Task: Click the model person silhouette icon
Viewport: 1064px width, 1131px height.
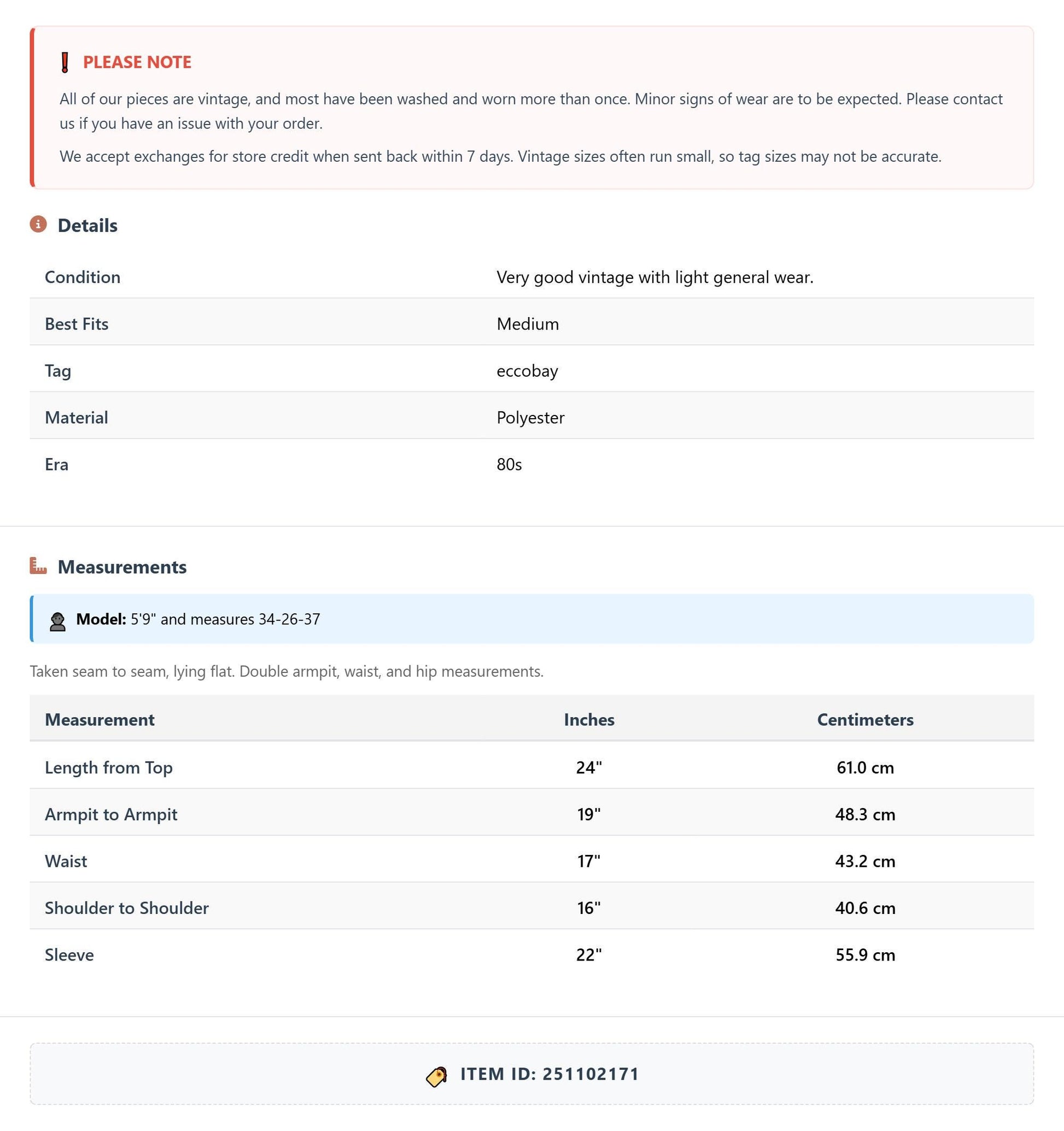Action: point(57,621)
